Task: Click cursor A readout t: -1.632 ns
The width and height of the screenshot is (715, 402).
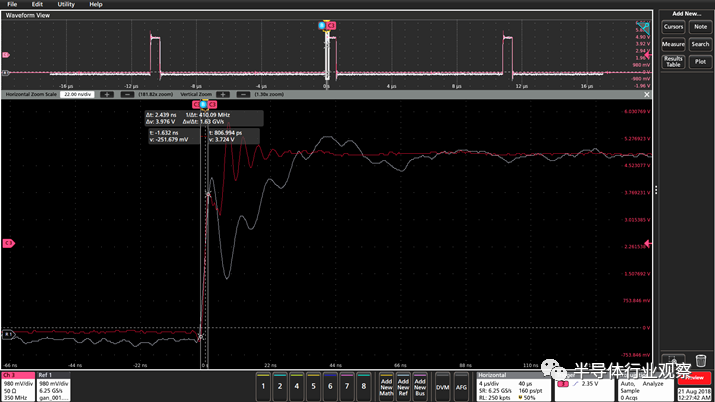Action: pyautogui.click(x=174, y=136)
